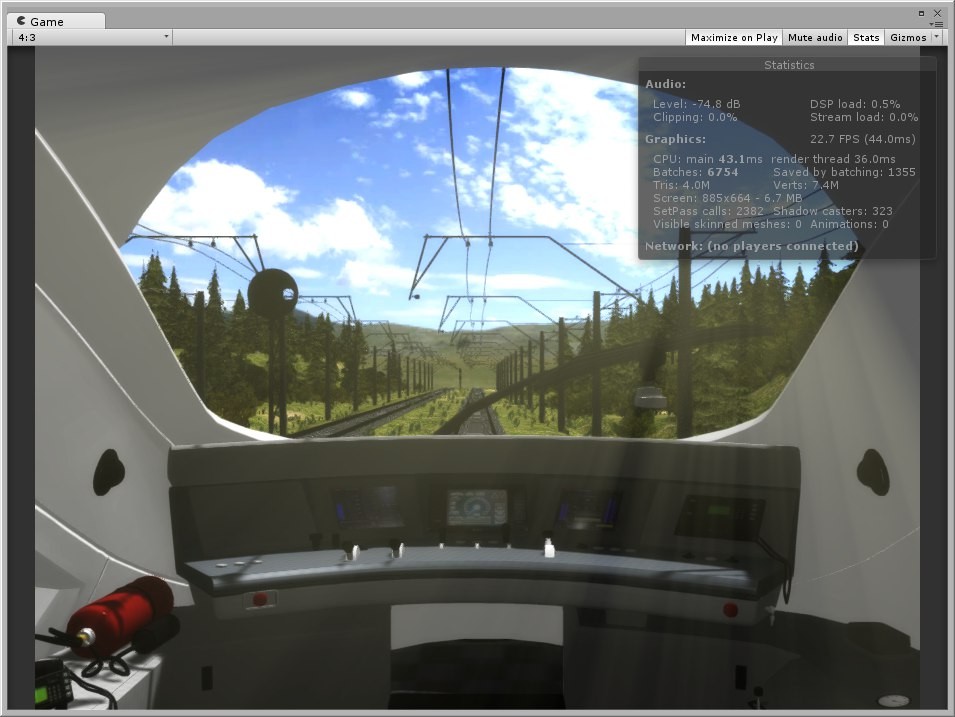The width and height of the screenshot is (955, 717).
Task: Click the center speedometer display on console
Action: pyautogui.click(x=477, y=507)
